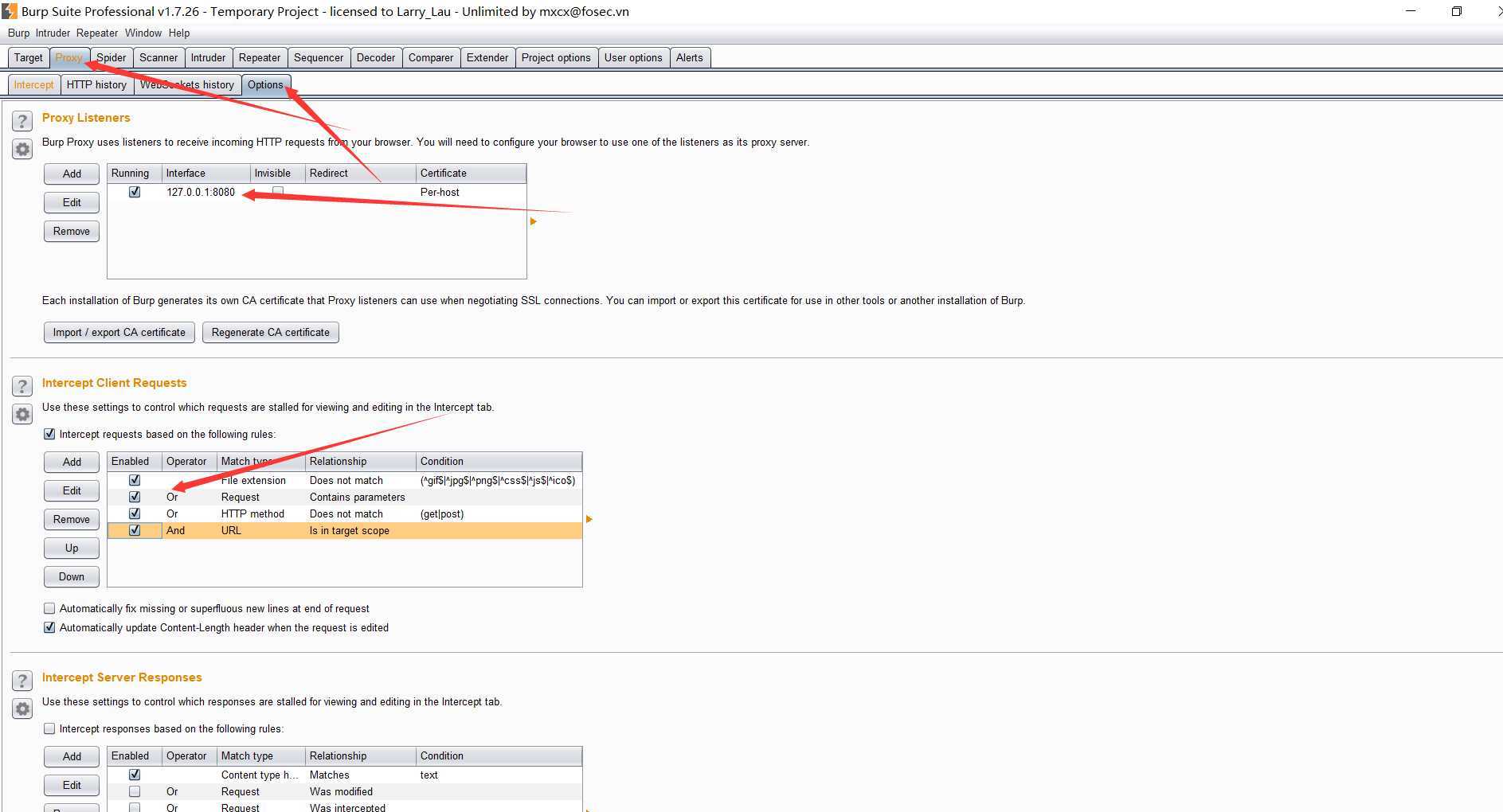
Task: Open the Alerts tab
Action: coord(690,57)
